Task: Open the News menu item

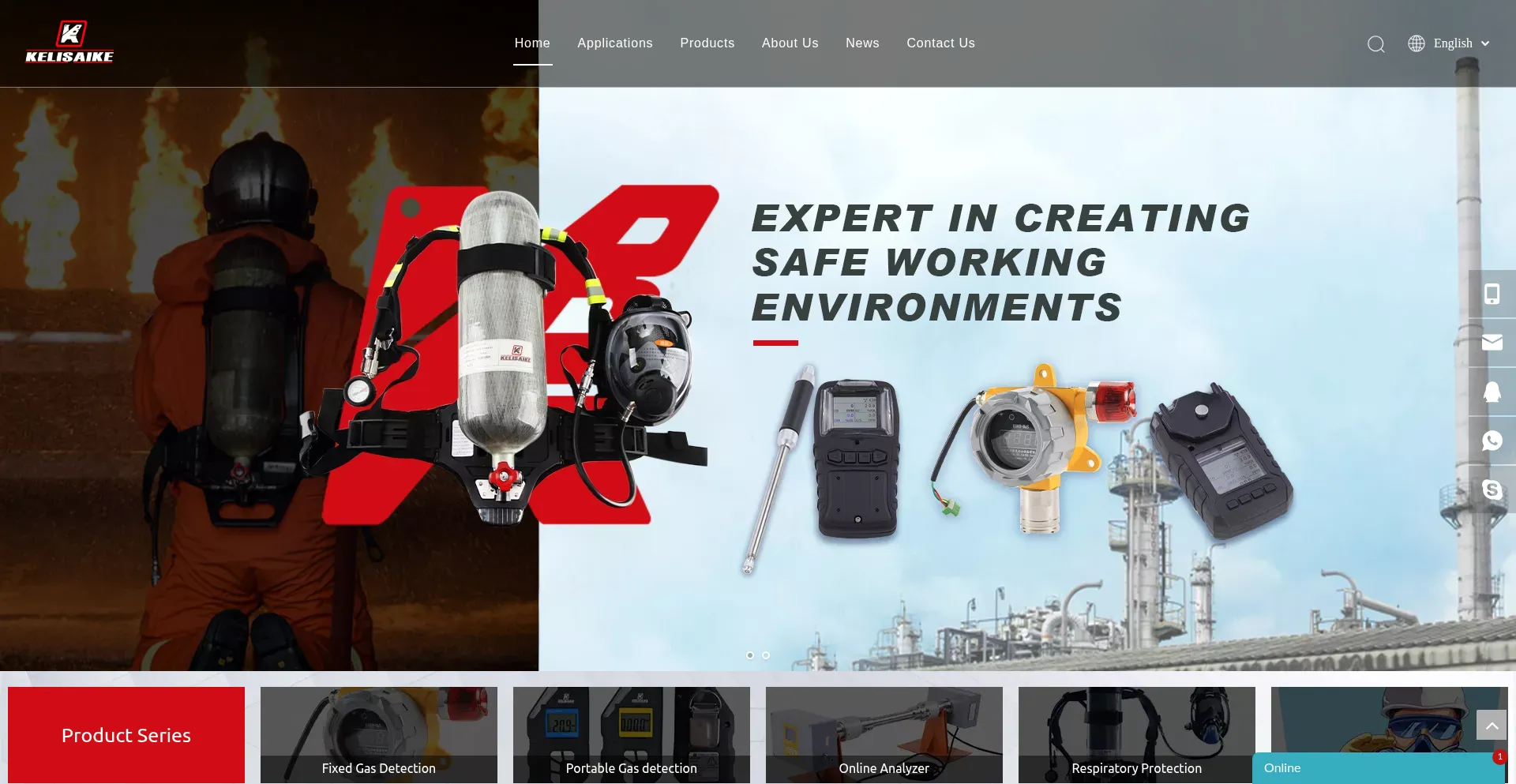Action: click(x=862, y=43)
